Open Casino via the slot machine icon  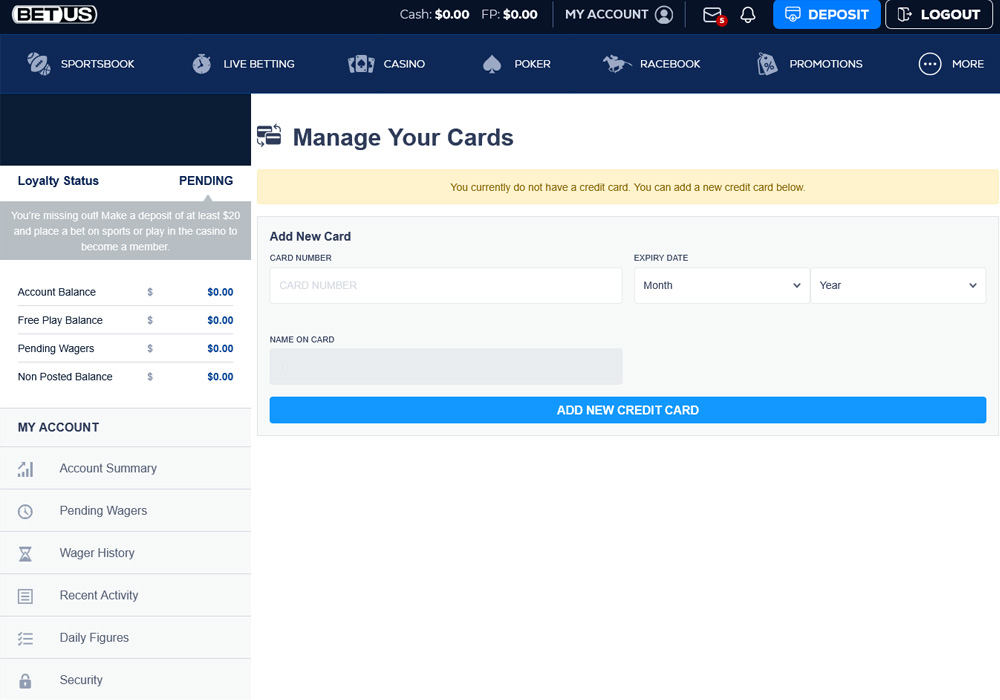tap(360, 63)
